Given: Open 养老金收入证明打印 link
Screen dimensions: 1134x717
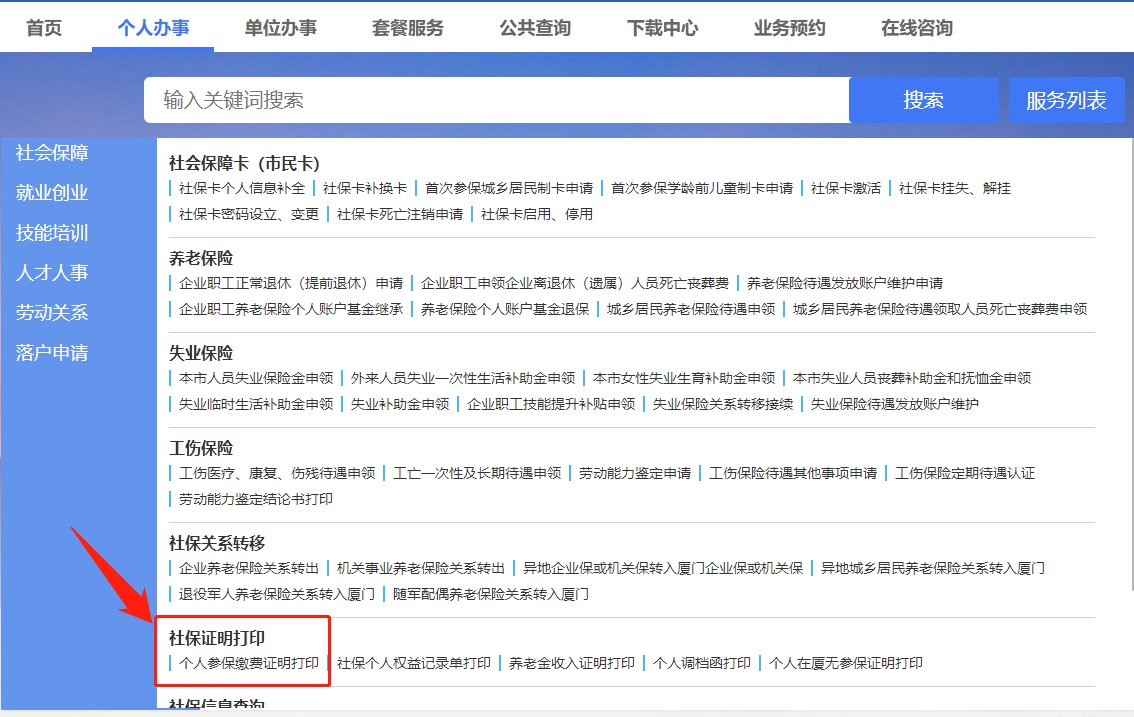Looking at the screenshot, I should click(x=572, y=663).
